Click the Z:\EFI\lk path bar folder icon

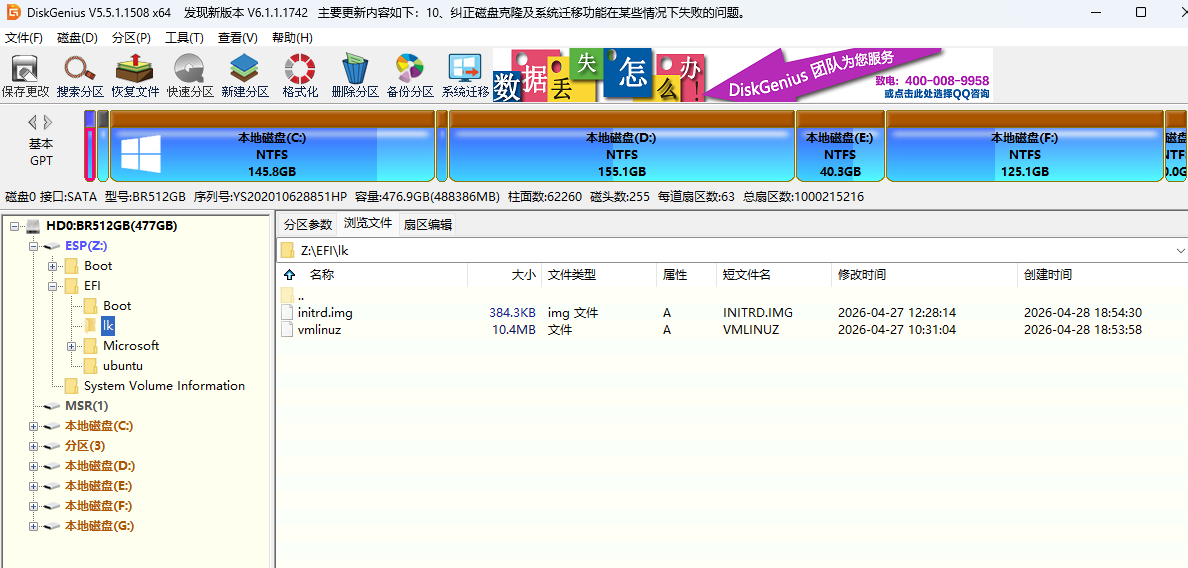click(287, 251)
